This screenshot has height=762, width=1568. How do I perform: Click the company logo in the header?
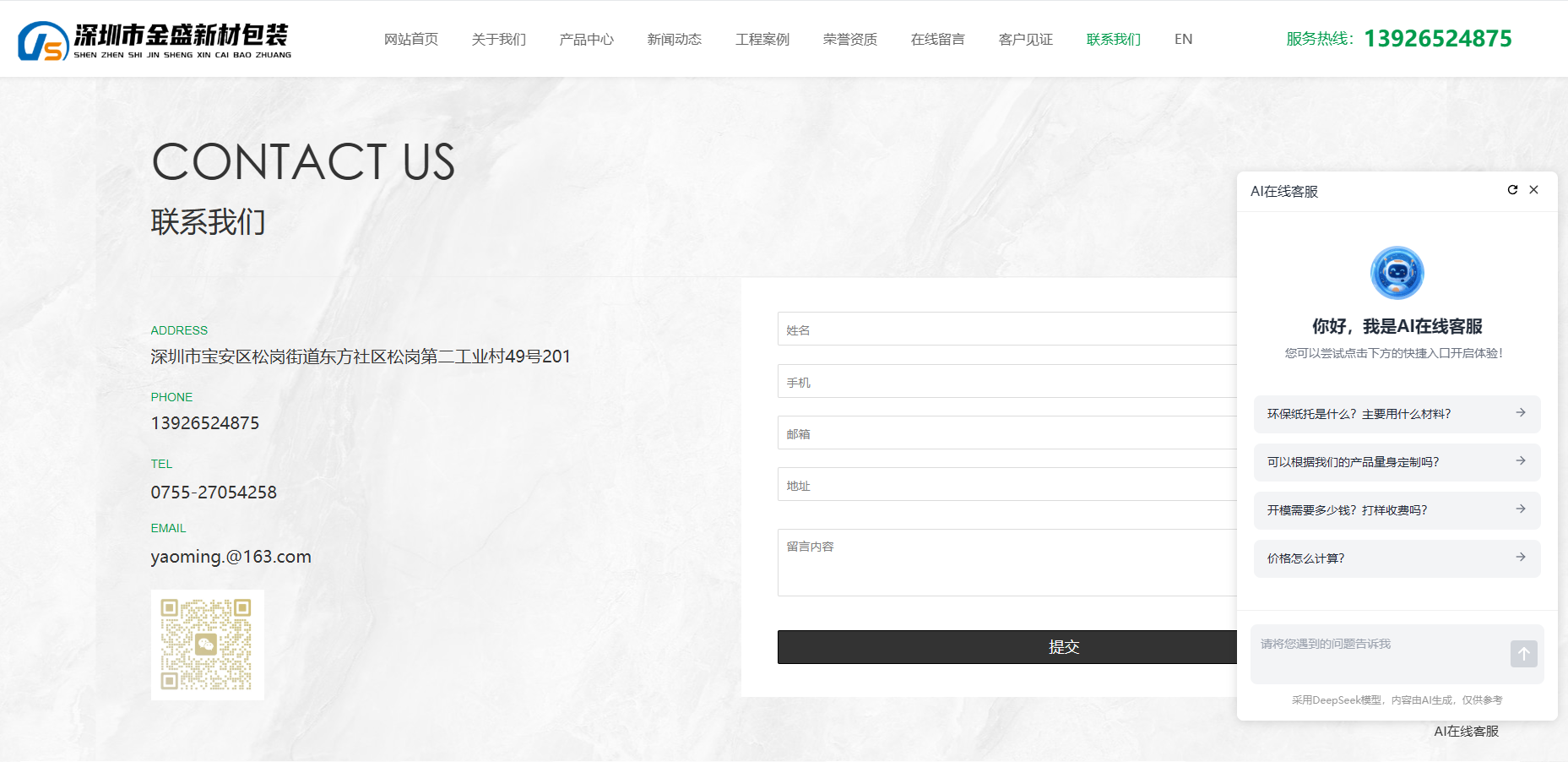(x=155, y=41)
